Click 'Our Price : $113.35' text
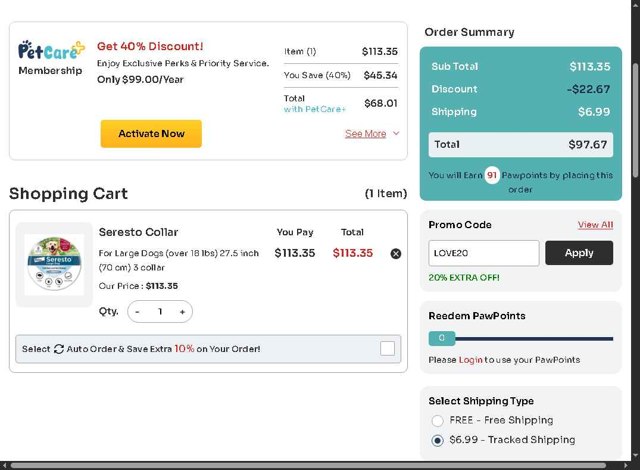This screenshot has width=640, height=470. pyautogui.click(x=138, y=286)
